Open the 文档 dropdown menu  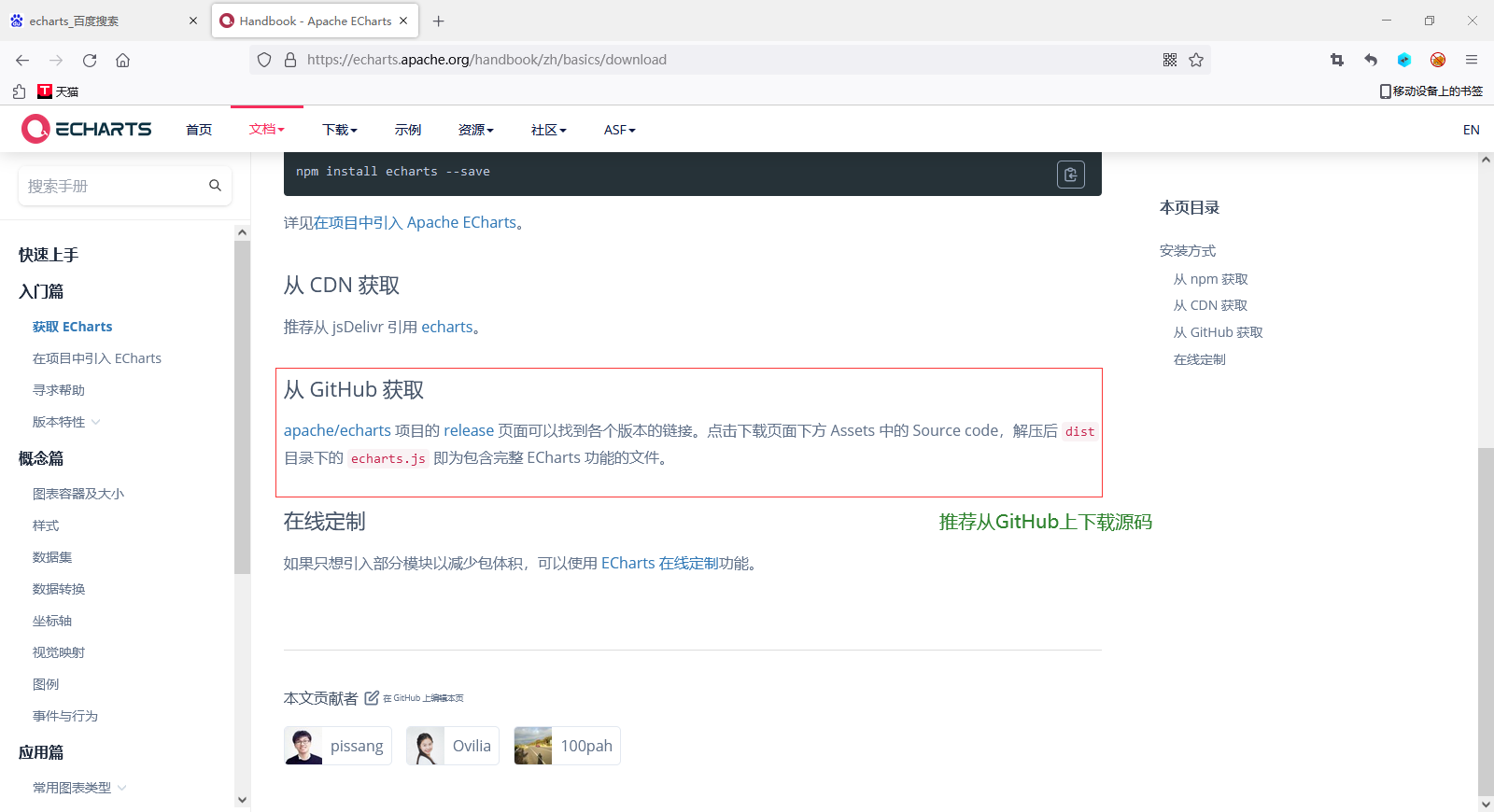(266, 129)
